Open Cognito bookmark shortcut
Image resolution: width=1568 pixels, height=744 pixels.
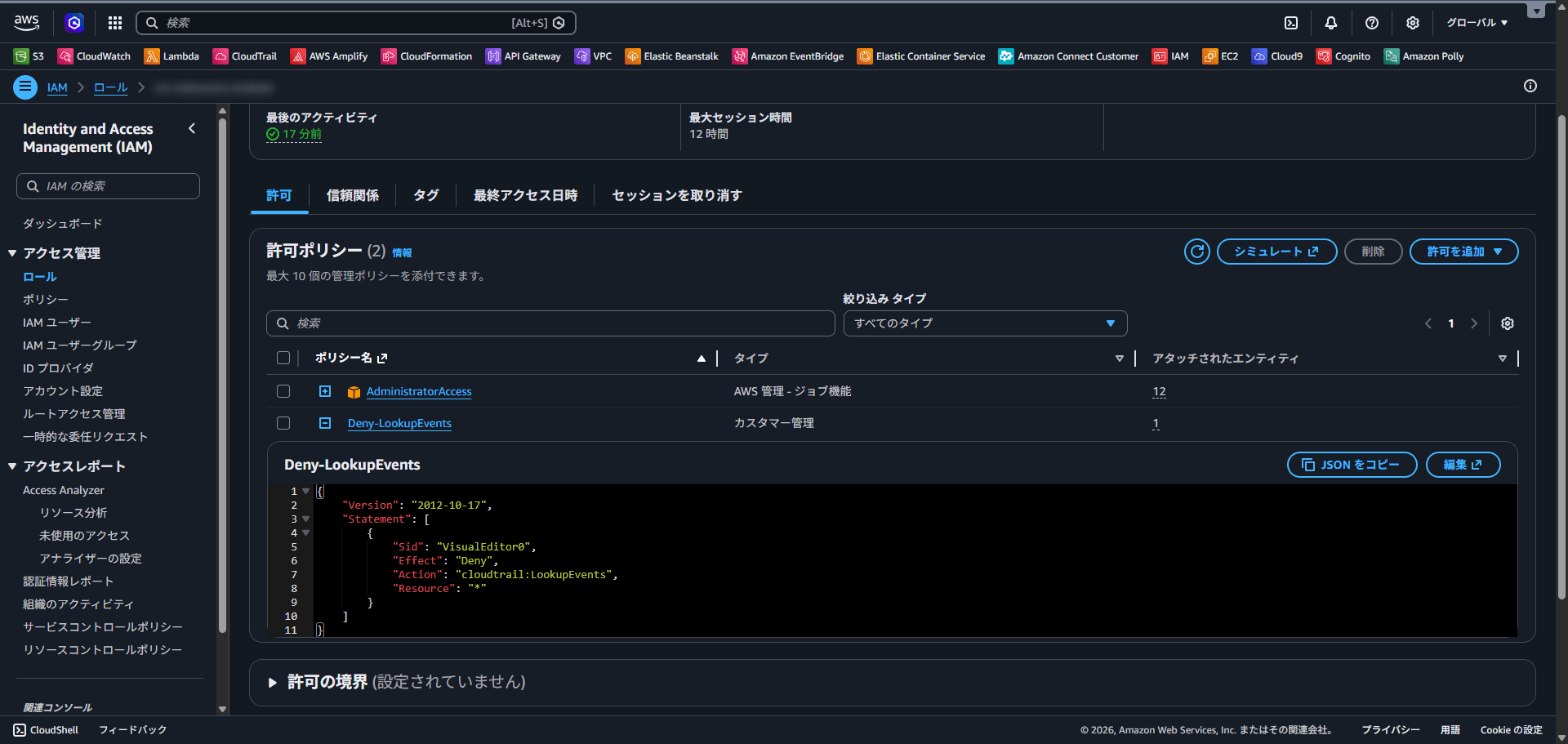[1343, 56]
